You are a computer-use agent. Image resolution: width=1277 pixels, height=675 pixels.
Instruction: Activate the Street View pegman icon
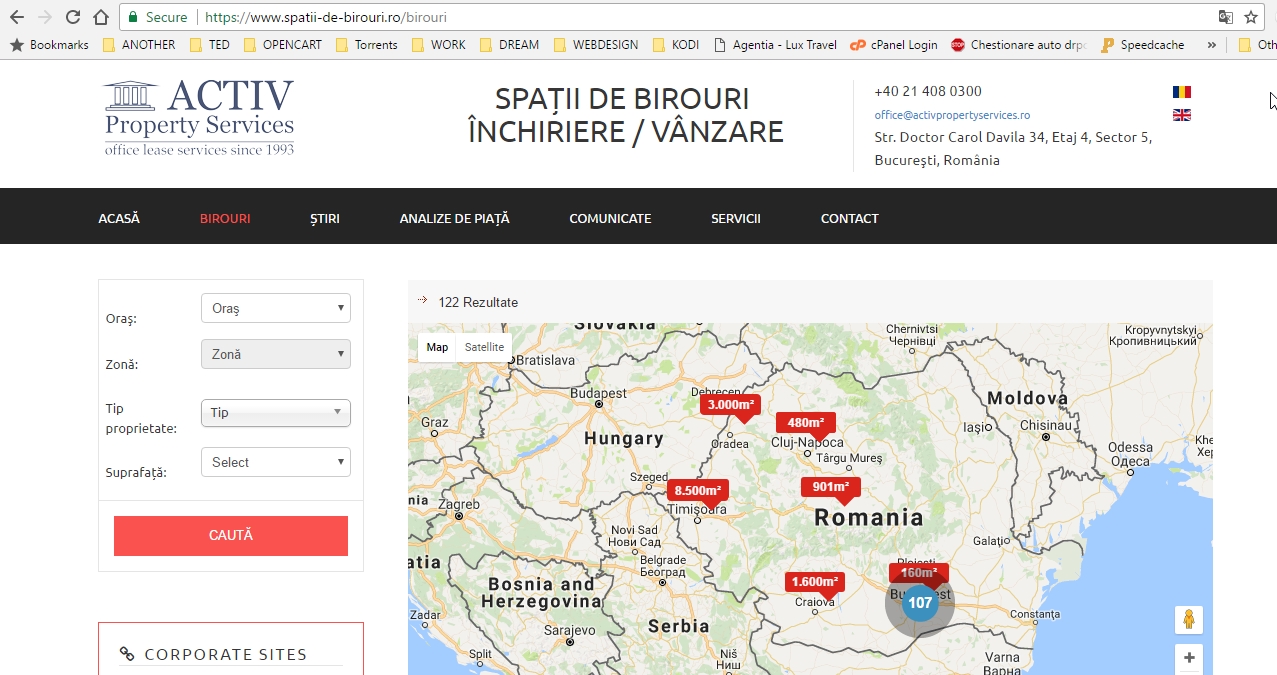point(1189,620)
